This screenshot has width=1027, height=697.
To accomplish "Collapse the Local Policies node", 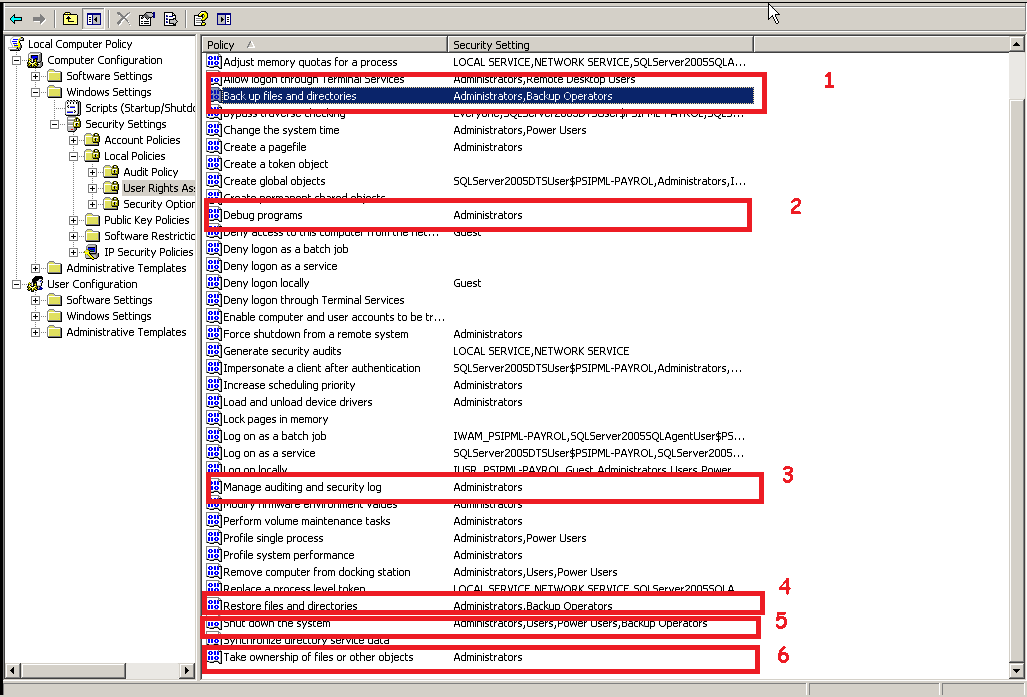I will pyautogui.click(x=73, y=157).
